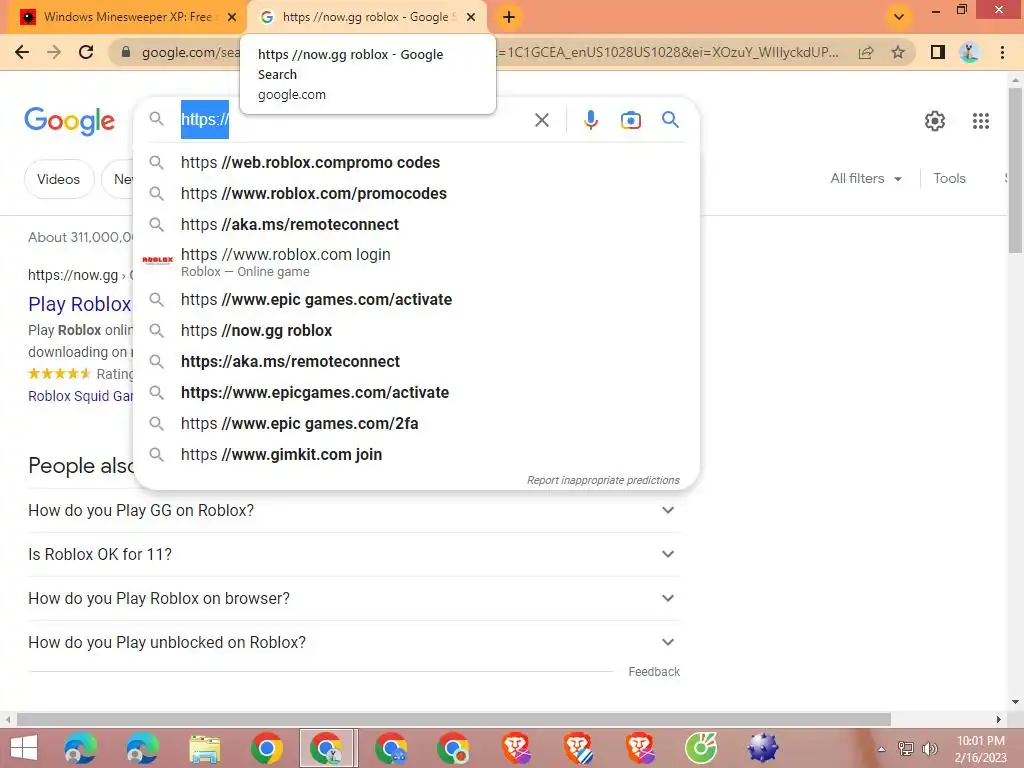Open the Tools options

[x=949, y=178]
